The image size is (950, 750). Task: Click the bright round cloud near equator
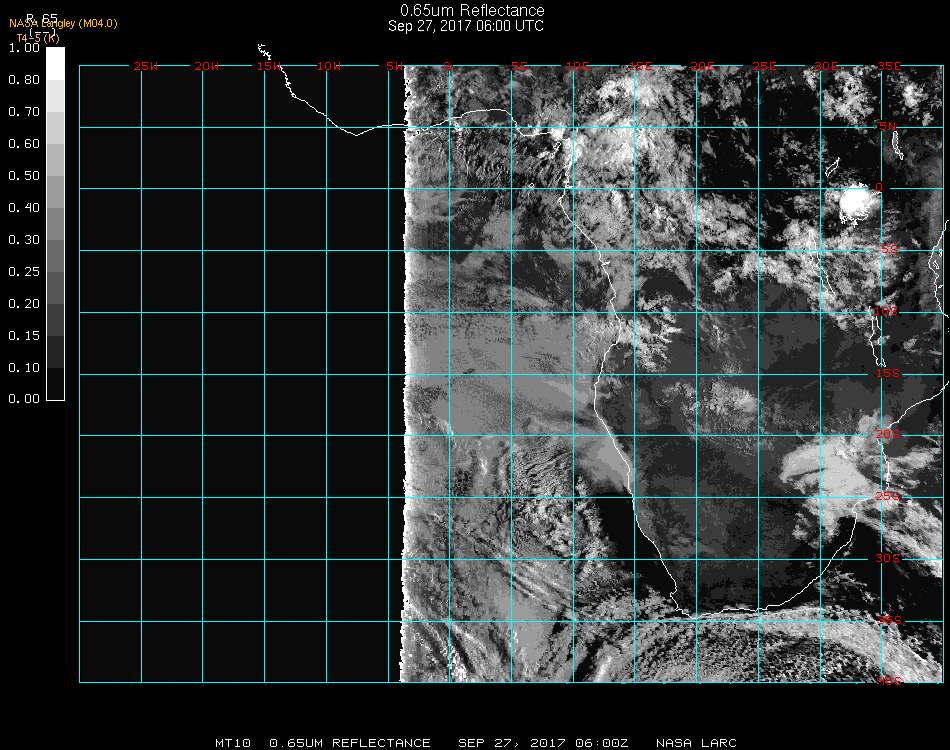(x=856, y=203)
